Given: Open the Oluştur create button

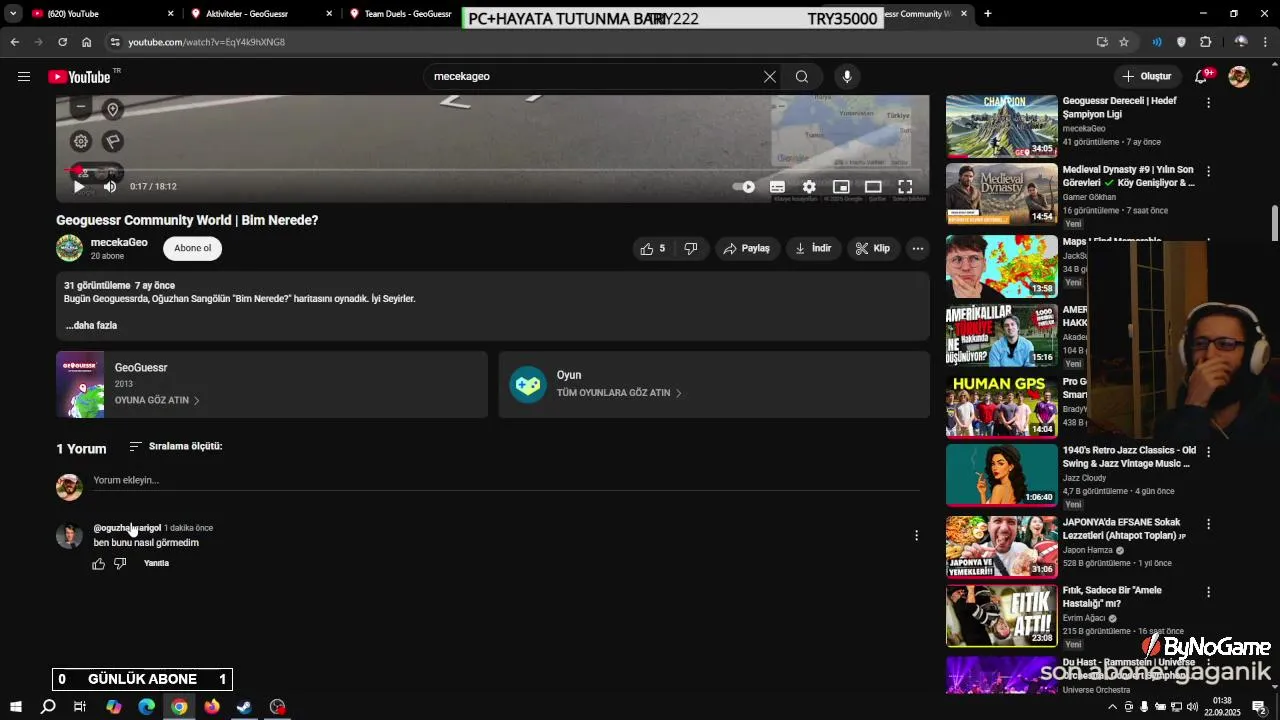Looking at the screenshot, I should pyautogui.click(x=1146, y=76).
